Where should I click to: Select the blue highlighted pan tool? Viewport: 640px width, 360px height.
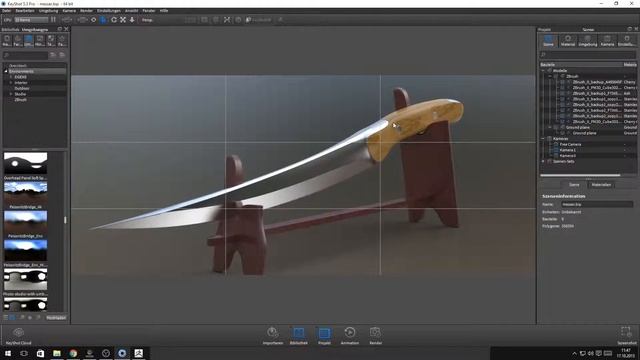click(103, 20)
